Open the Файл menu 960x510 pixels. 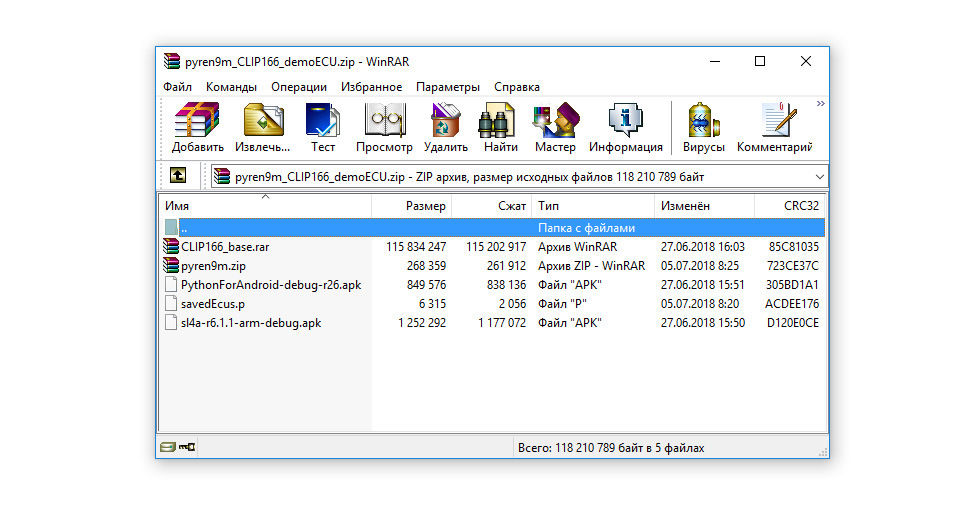[x=178, y=87]
